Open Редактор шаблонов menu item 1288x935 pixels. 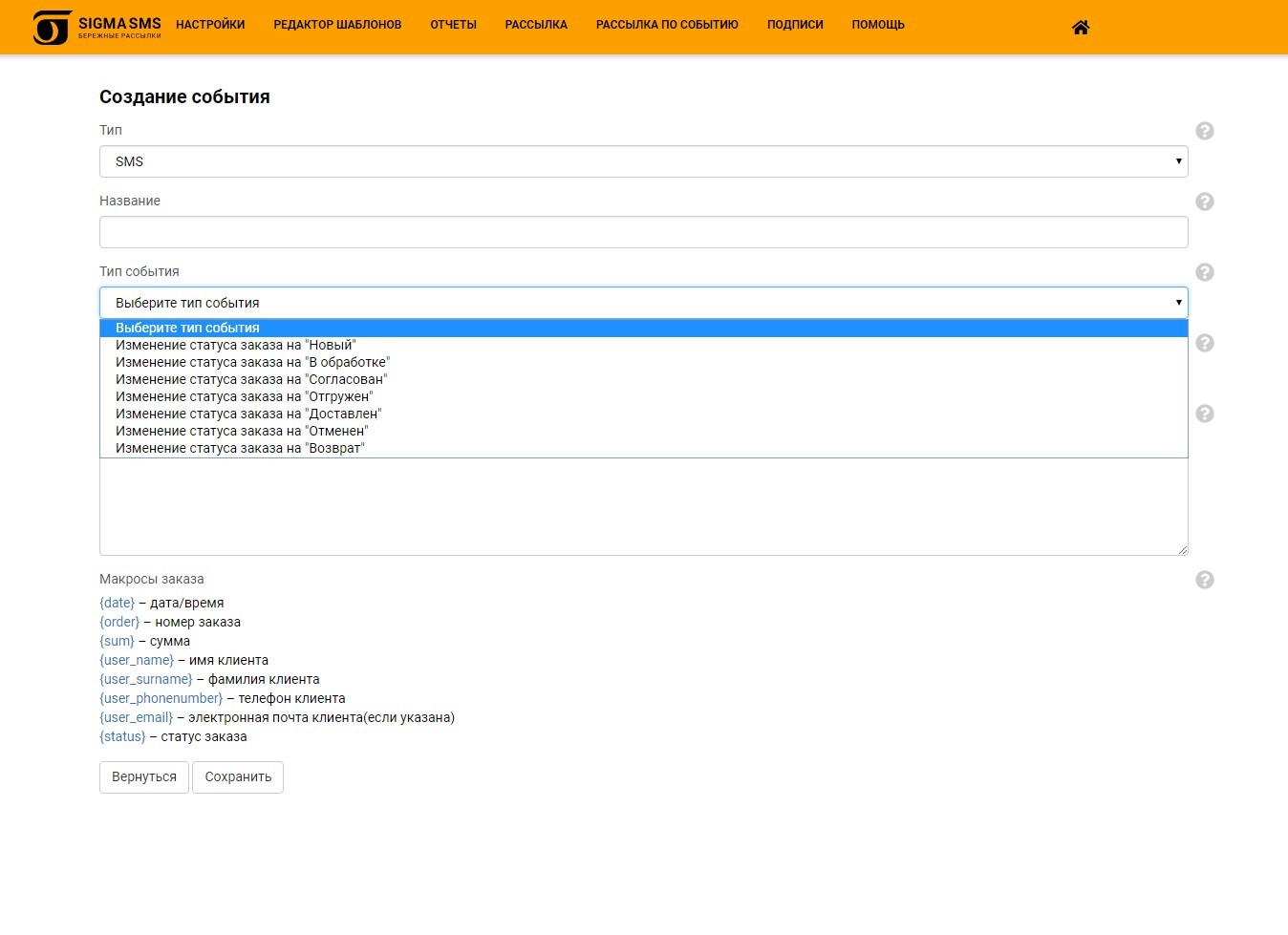[x=337, y=25]
